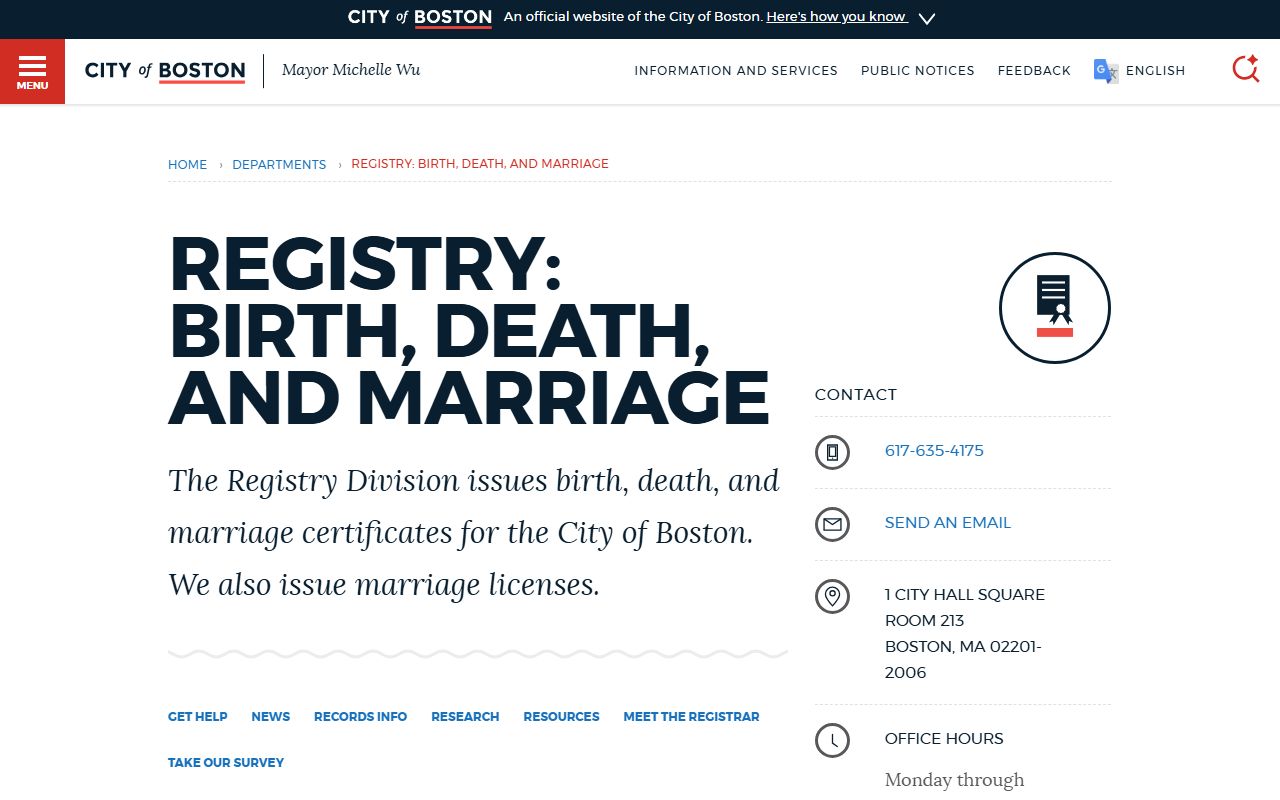Click the City of Boston banner logo
1280x800 pixels.
pyautogui.click(x=420, y=17)
